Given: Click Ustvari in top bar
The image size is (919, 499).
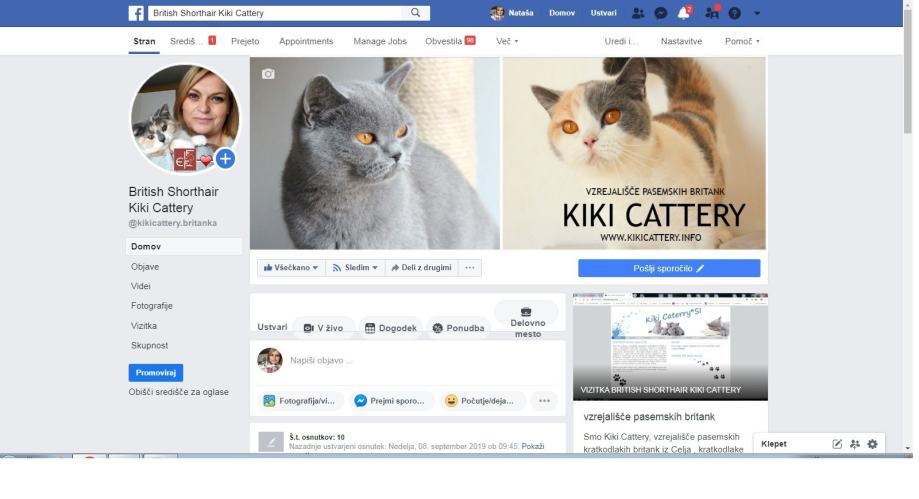Looking at the screenshot, I should click(x=603, y=13).
